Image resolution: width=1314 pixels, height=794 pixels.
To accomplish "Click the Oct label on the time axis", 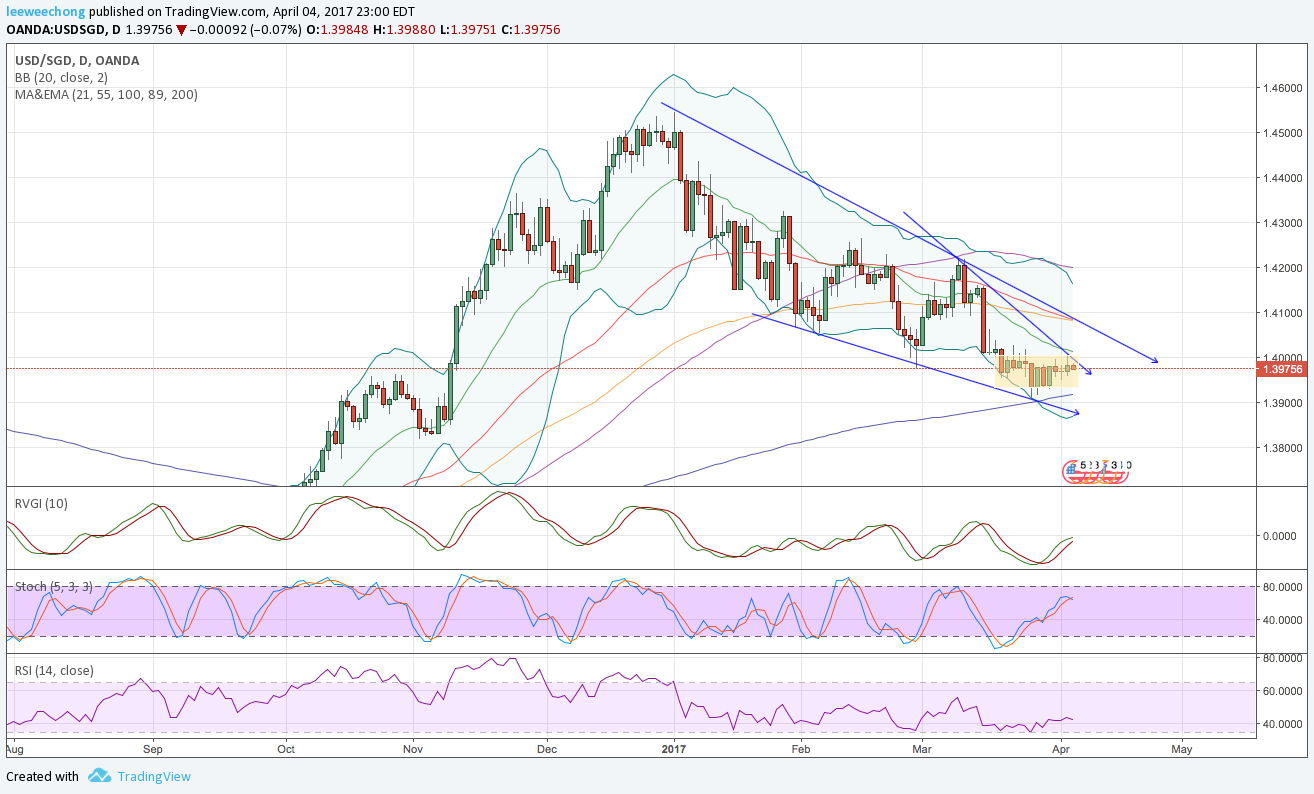I will [286, 747].
